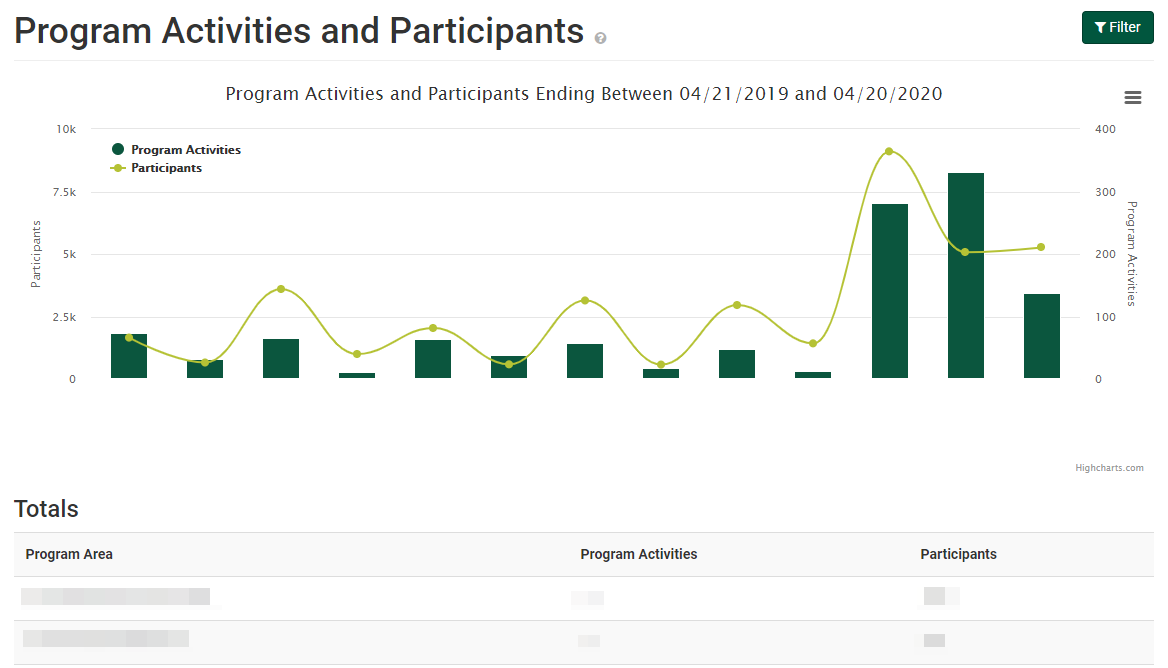
Task: Click the chart title showing the date range
Action: tap(582, 93)
